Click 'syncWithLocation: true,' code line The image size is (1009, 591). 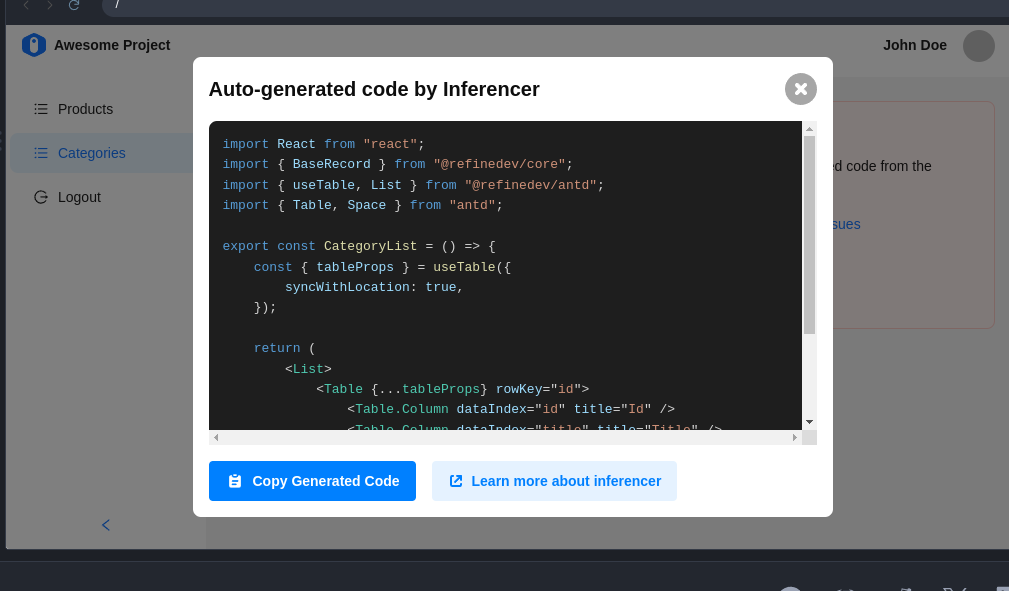pyautogui.click(x=374, y=287)
